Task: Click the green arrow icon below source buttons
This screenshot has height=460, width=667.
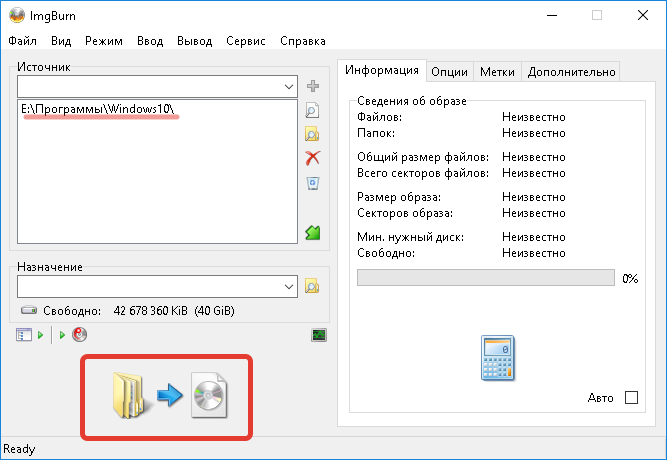Action: pos(313,232)
